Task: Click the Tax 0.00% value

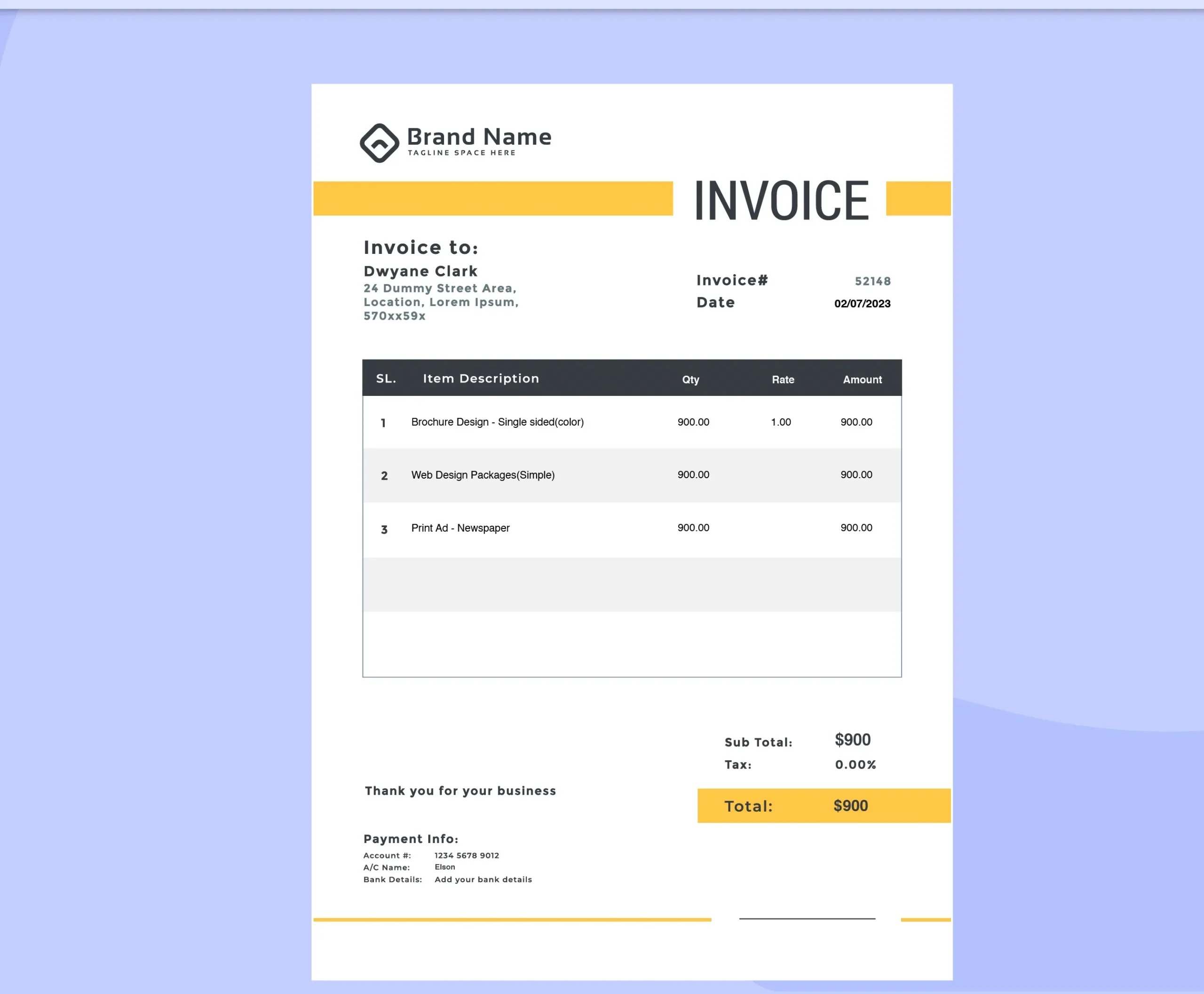Action: coord(855,765)
